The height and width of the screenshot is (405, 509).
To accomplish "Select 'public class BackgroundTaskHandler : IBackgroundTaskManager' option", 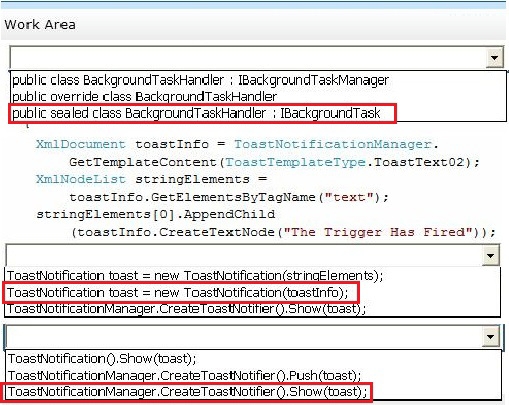I will pos(200,80).
